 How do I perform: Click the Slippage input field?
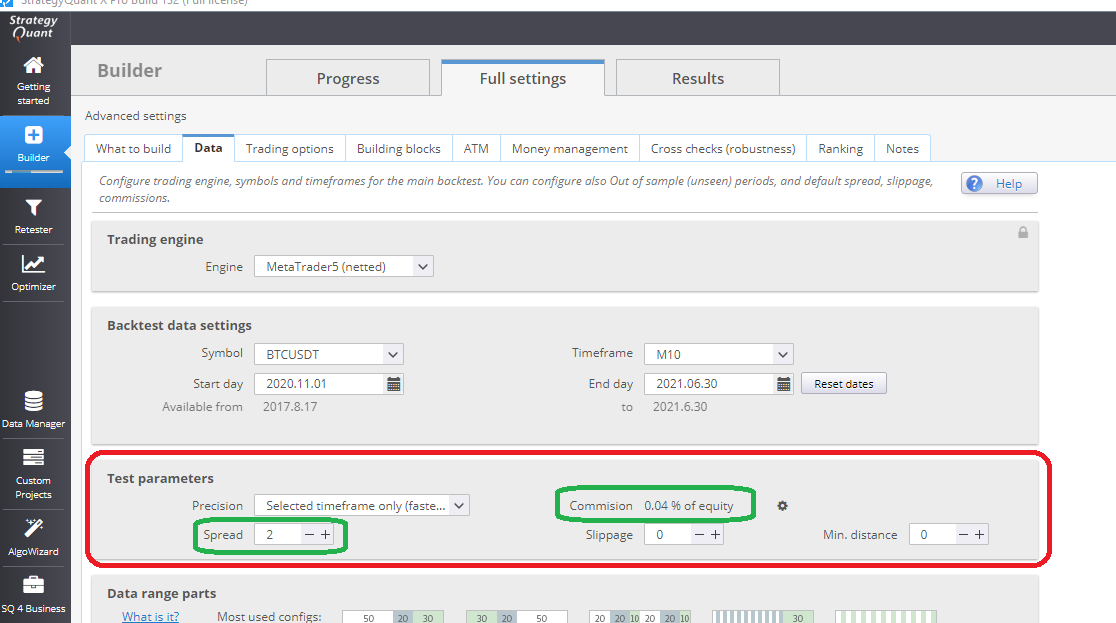(668, 535)
